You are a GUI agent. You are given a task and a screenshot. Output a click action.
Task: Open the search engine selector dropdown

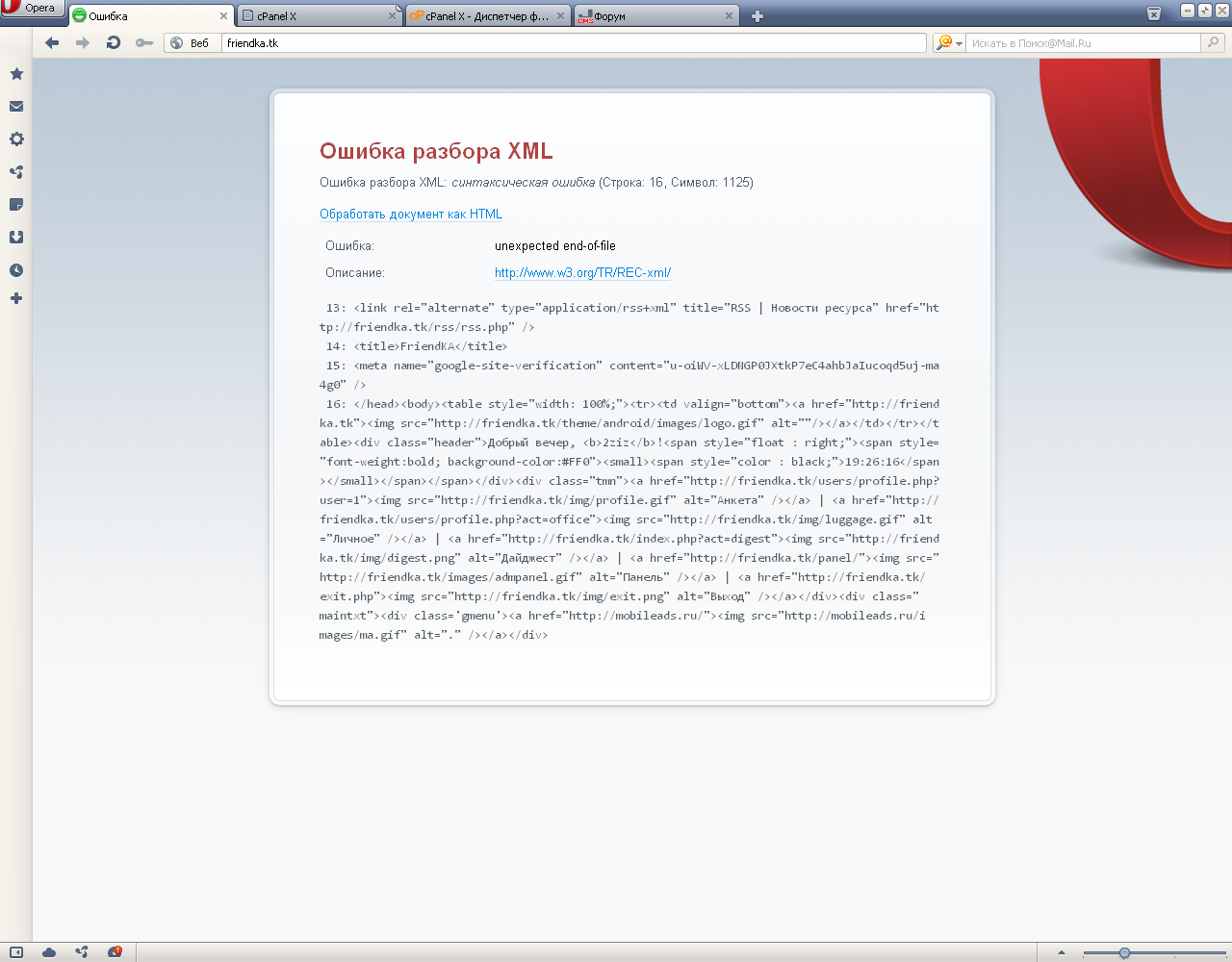[x=950, y=43]
